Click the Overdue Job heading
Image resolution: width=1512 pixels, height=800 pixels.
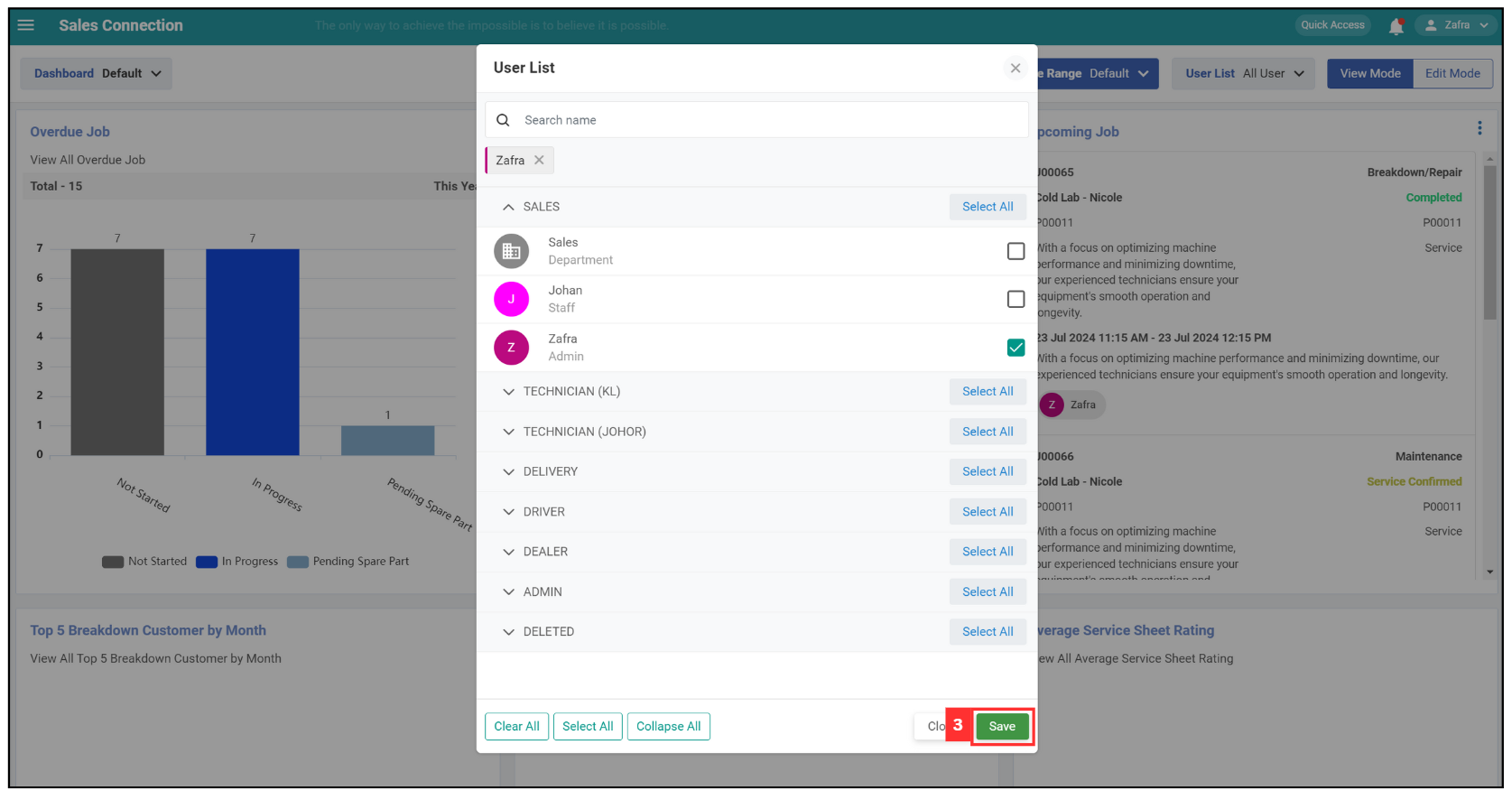(70, 132)
